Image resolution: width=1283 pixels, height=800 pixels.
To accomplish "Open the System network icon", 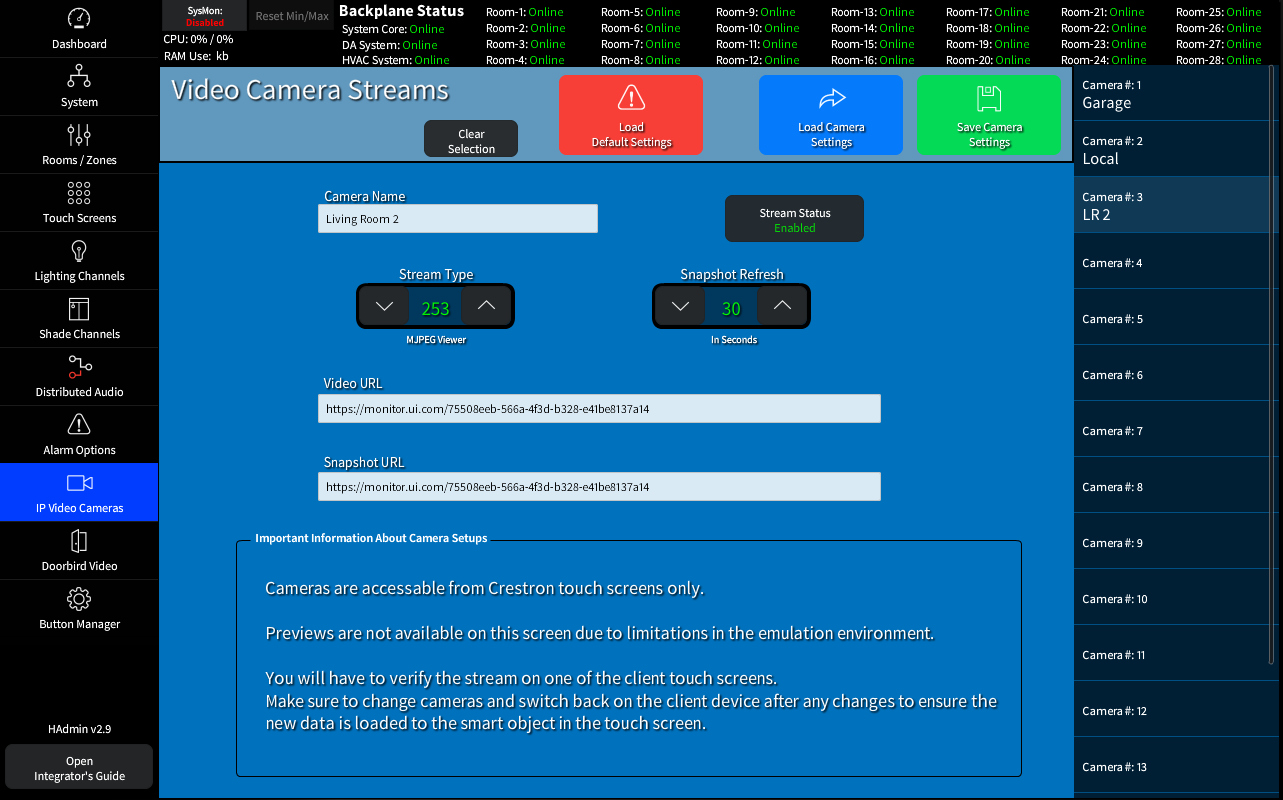I will [x=79, y=76].
